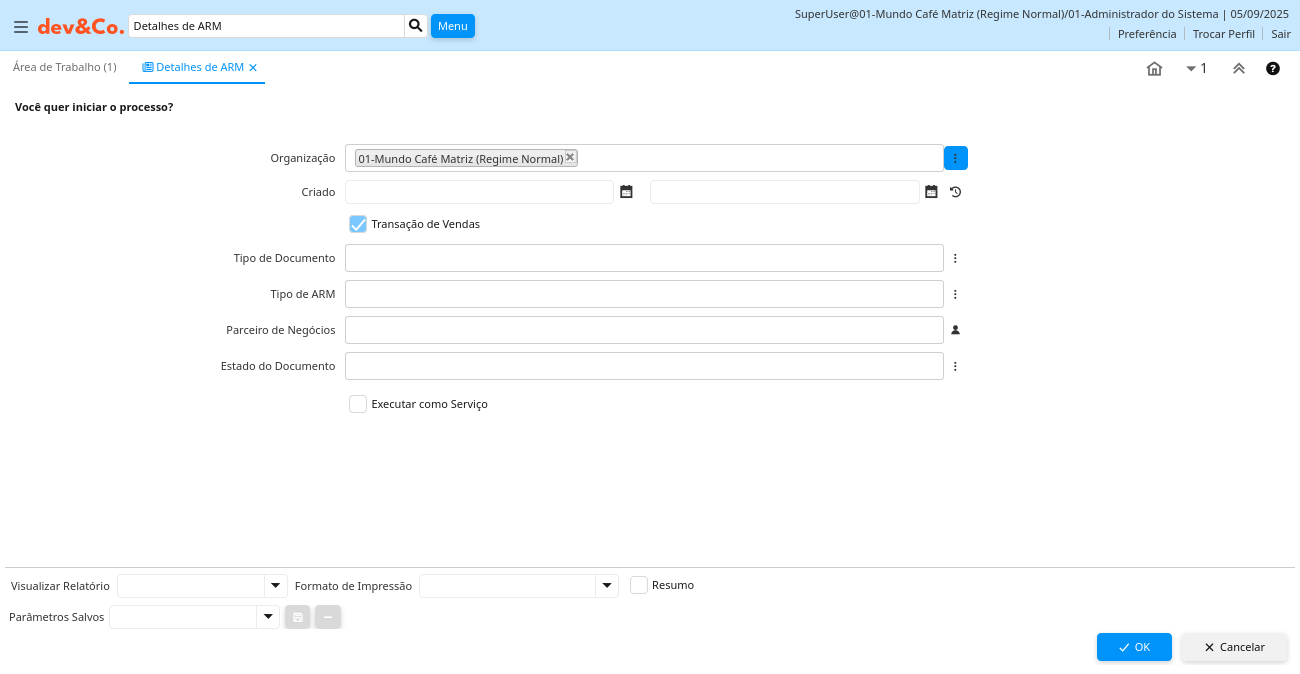Expand Visualizar Relatório dropdown
Viewport: 1300px width, 674px height.
[275, 586]
